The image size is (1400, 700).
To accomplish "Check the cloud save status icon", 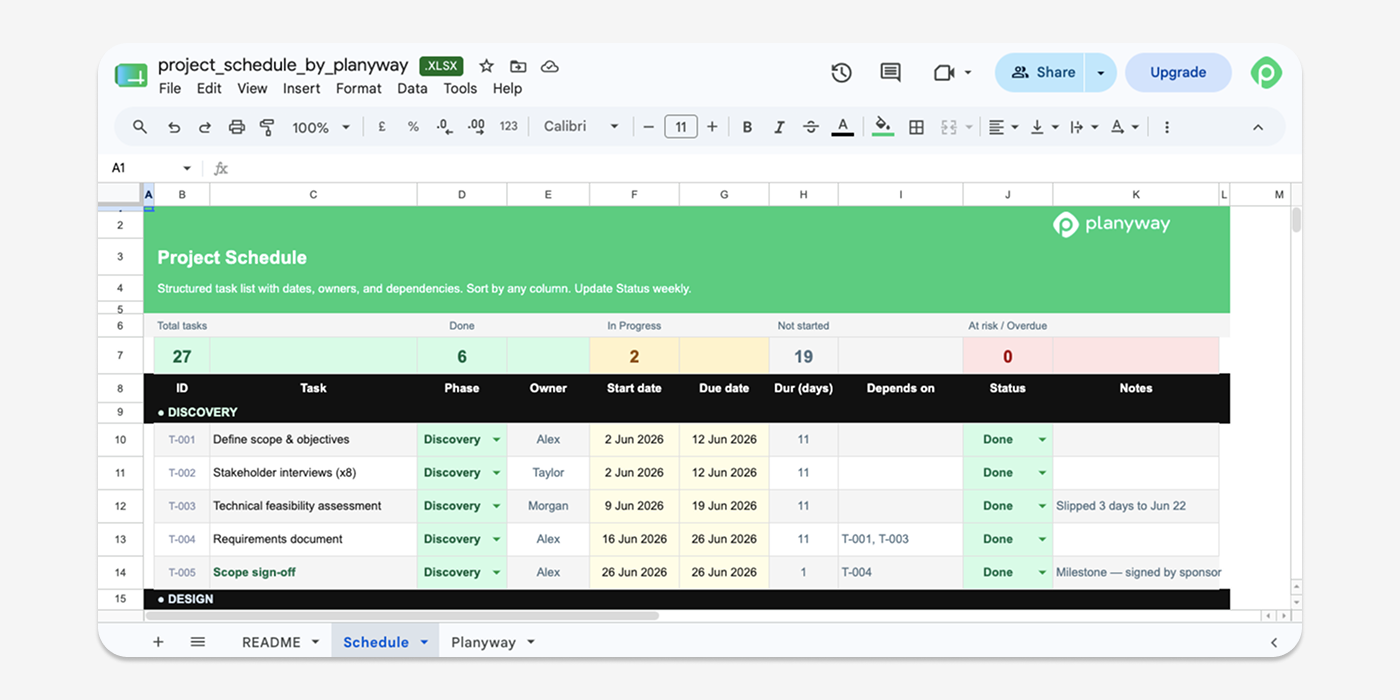I will coord(549,66).
